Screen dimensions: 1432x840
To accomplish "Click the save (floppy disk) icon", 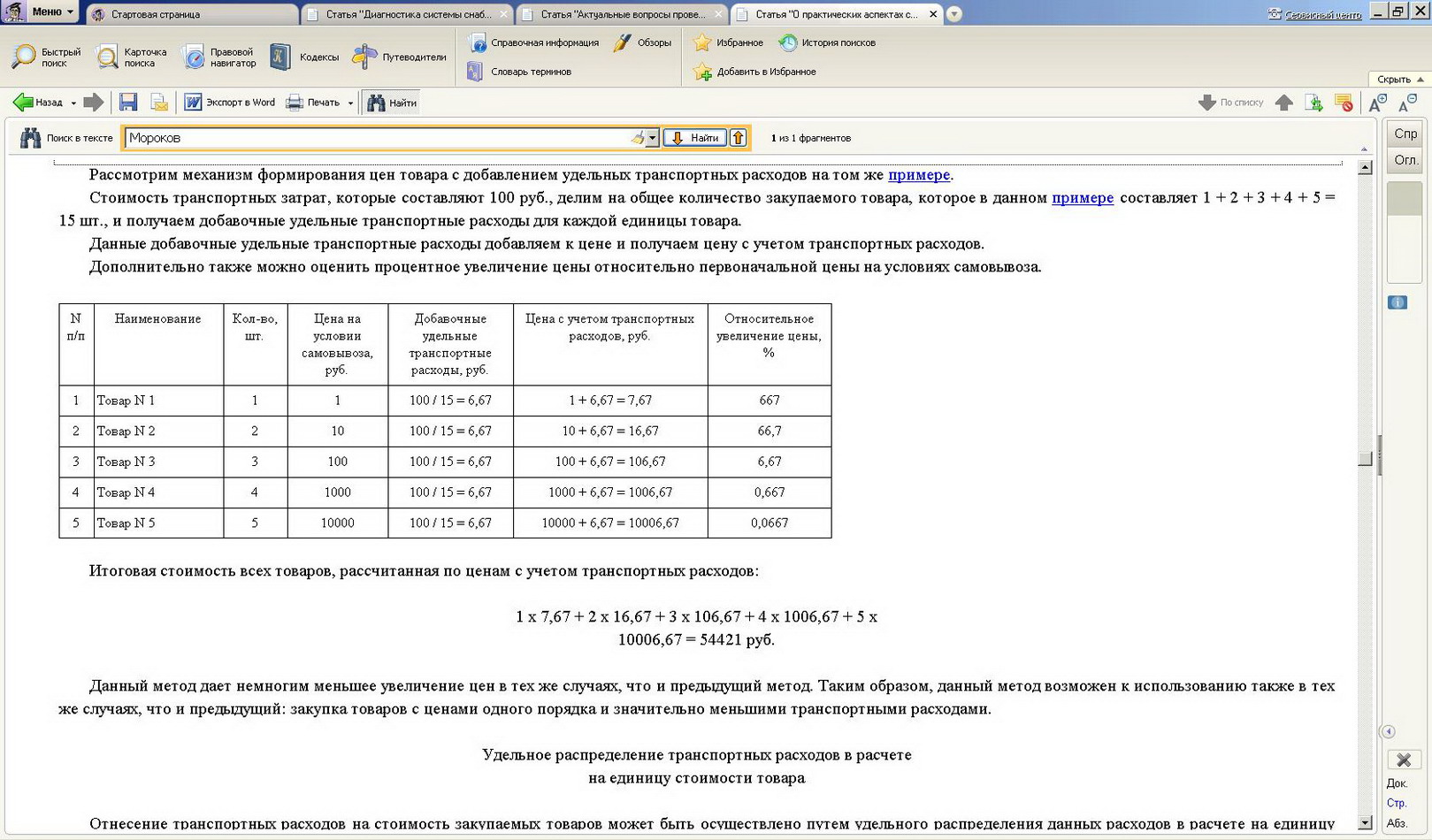I will [128, 103].
